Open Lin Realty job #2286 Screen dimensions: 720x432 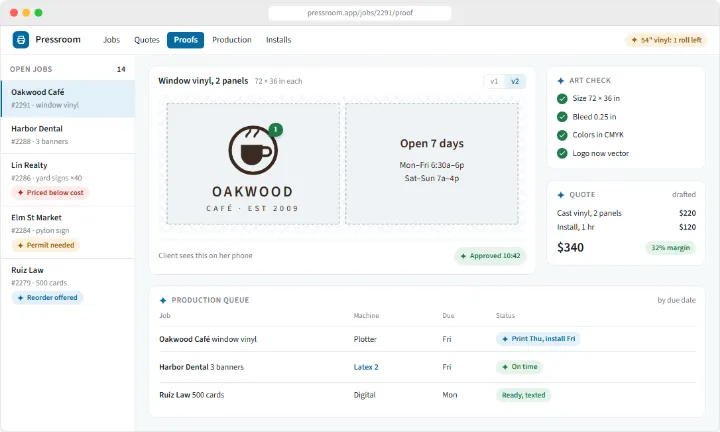tap(68, 180)
